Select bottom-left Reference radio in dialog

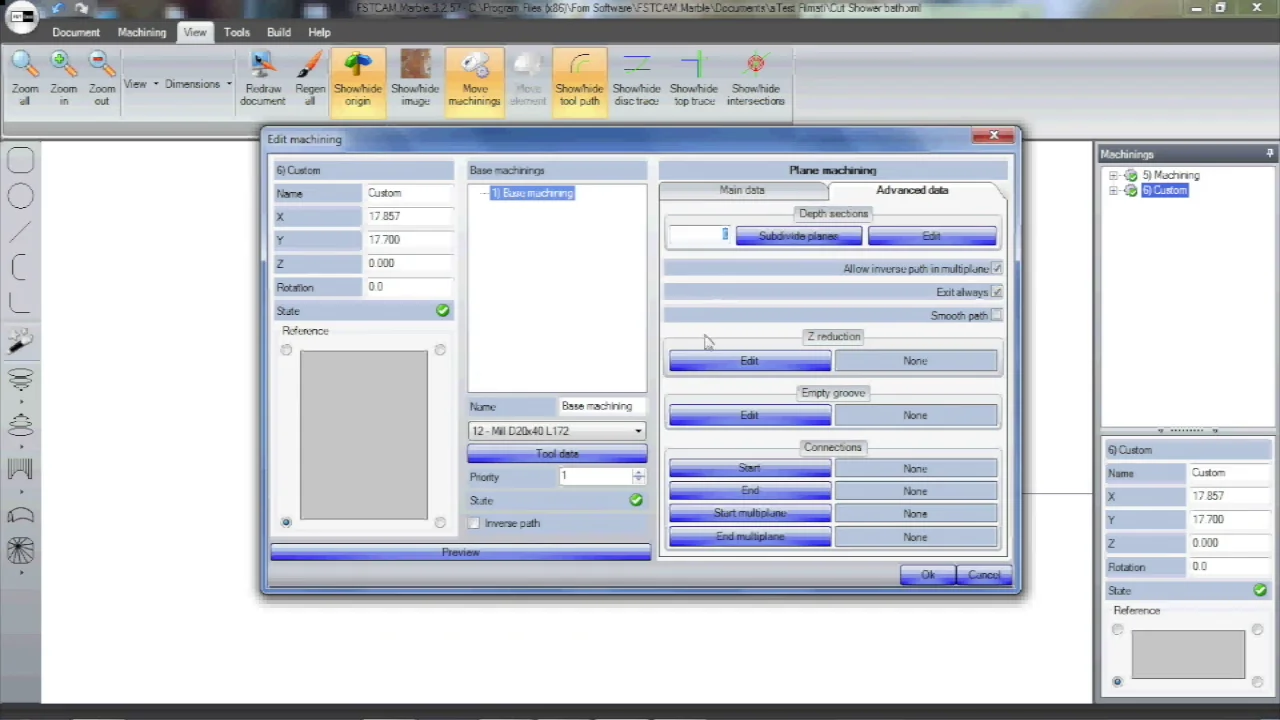[286, 522]
